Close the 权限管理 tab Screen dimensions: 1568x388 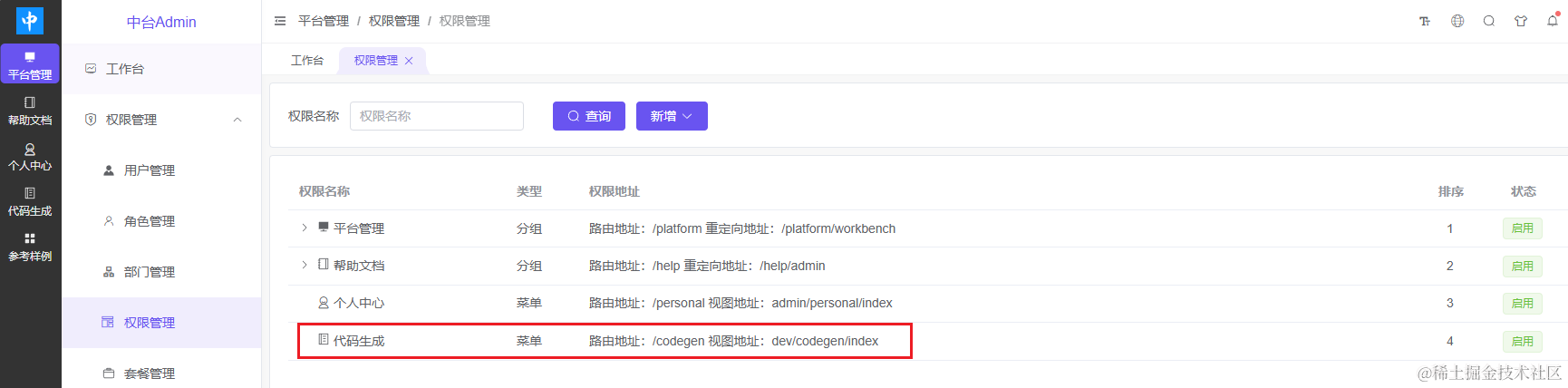pos(409,61)
